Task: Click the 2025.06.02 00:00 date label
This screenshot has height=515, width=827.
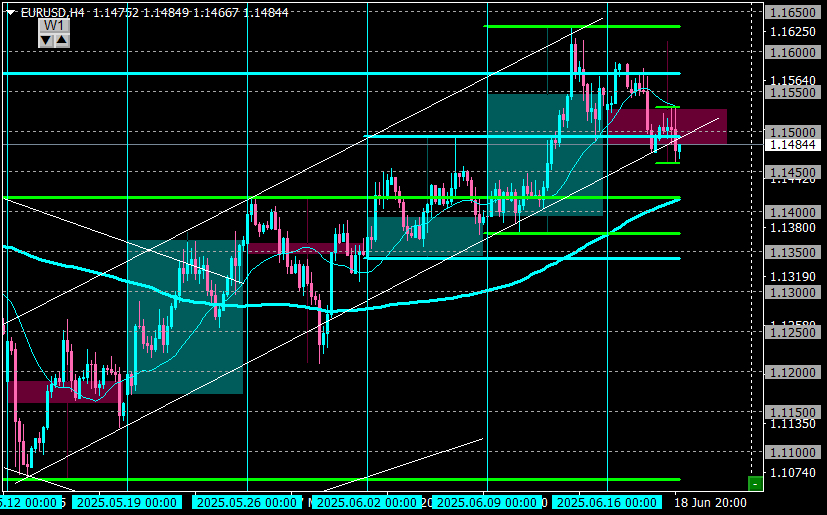Action: 367,502
